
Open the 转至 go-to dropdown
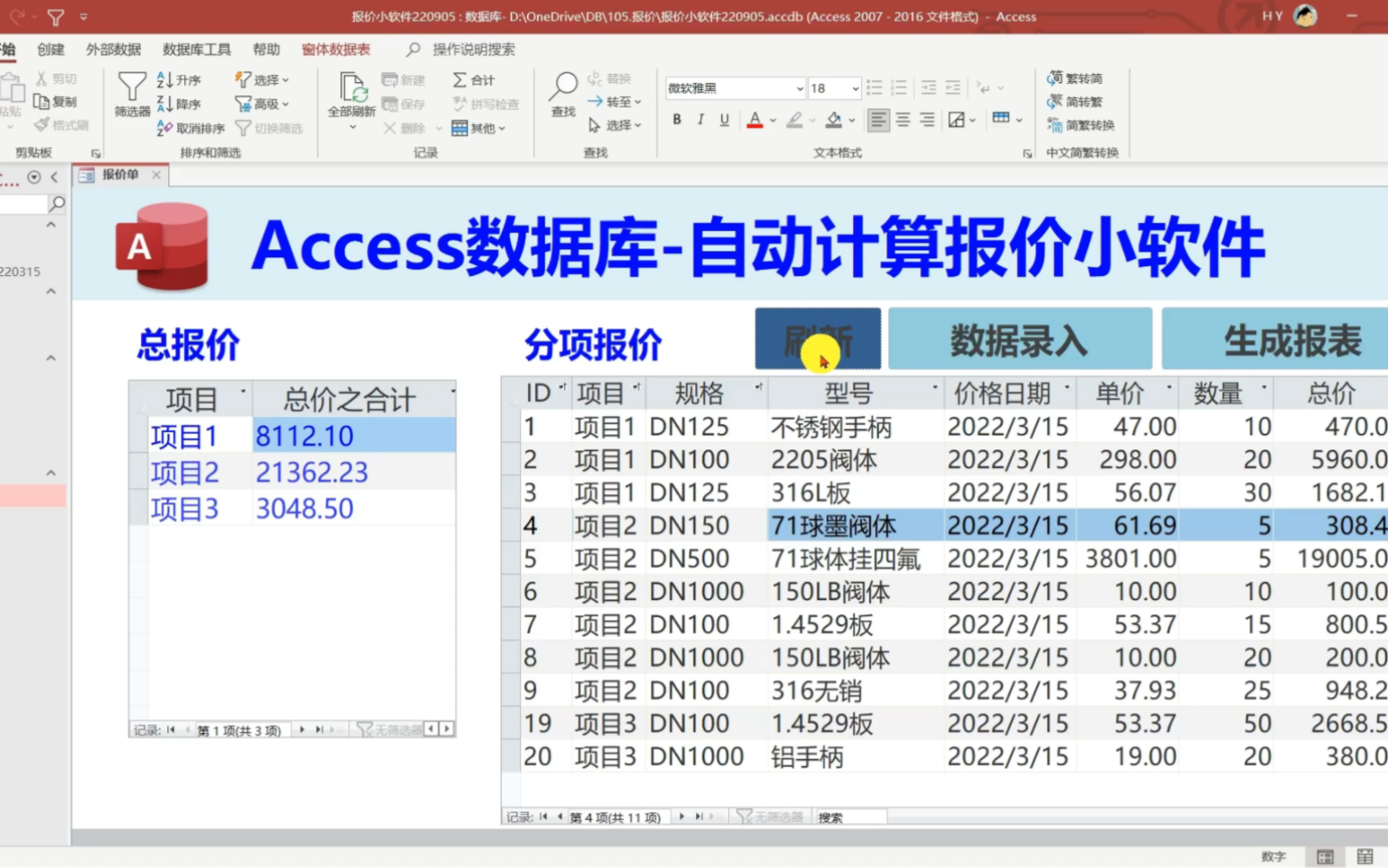click(614, 102)
